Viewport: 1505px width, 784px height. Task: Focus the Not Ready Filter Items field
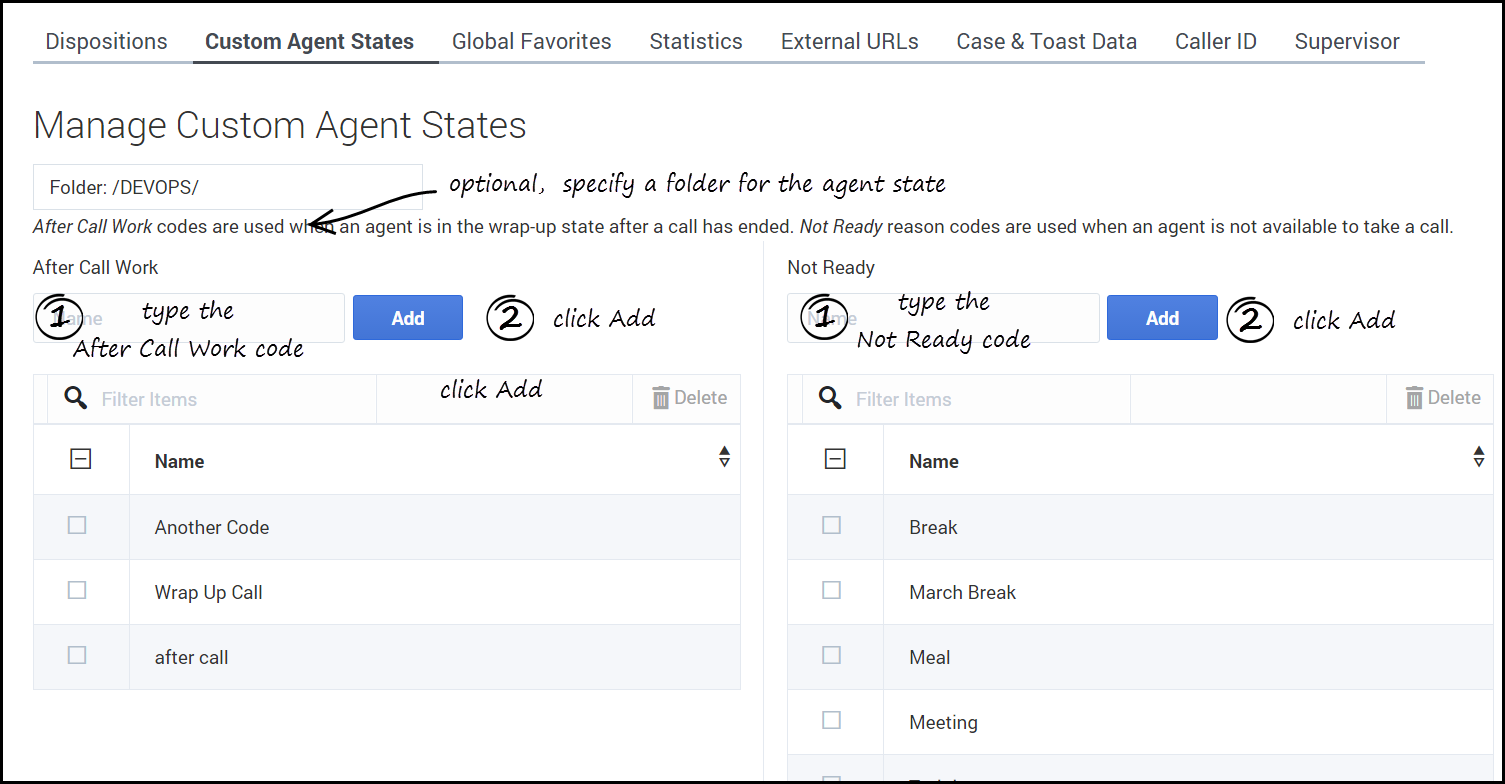point(990,399)
